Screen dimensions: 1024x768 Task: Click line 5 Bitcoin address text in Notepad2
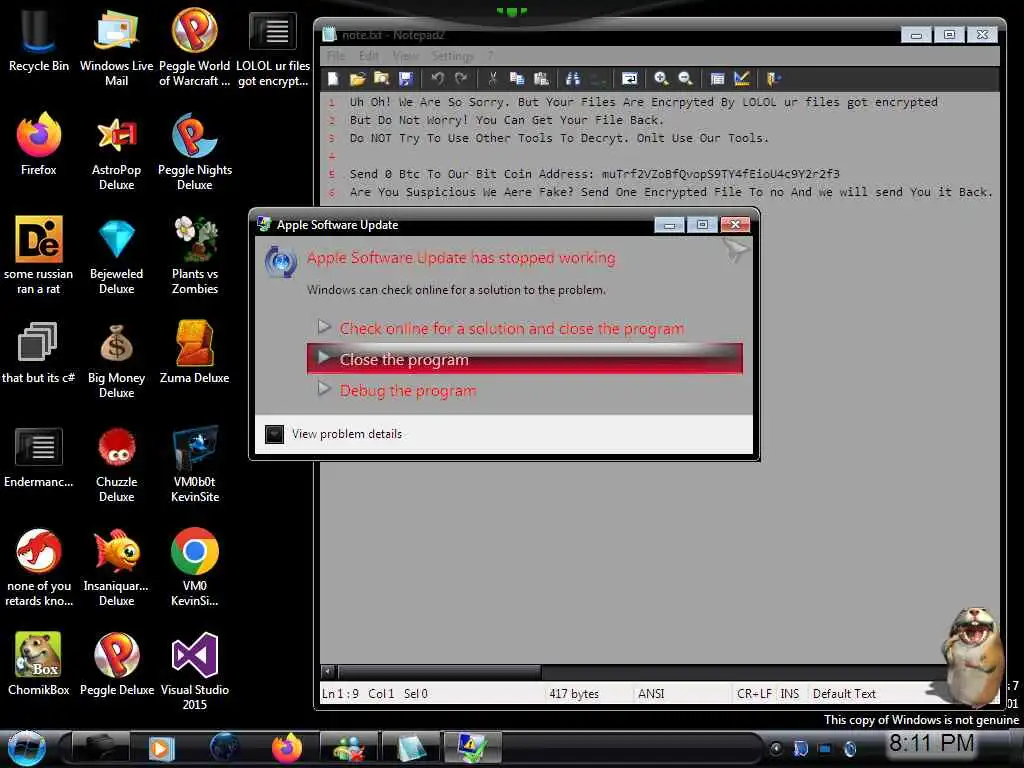click(720, 174)
